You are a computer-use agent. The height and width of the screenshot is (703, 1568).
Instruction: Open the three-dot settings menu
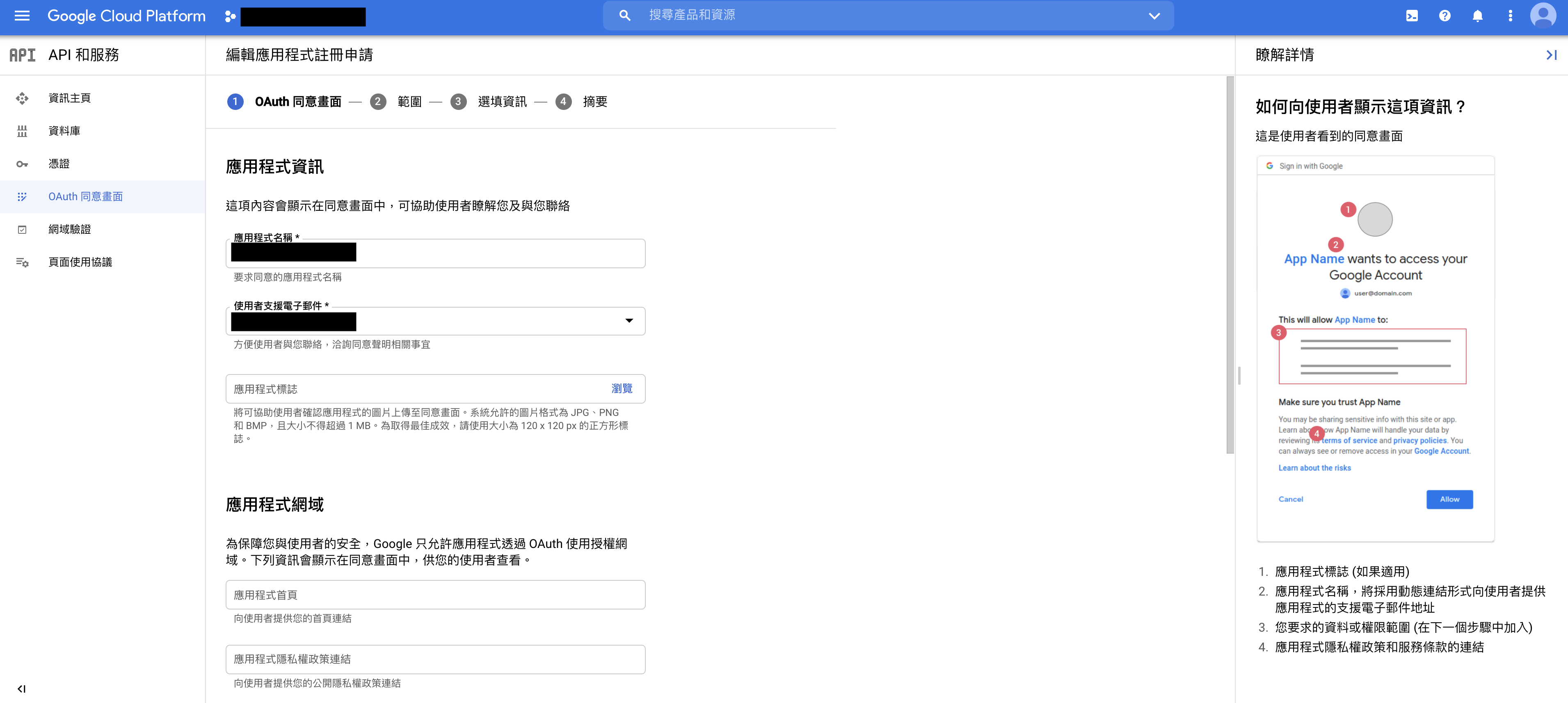[1510, 16]
